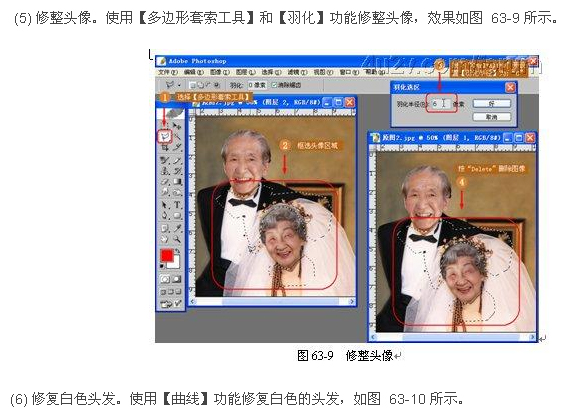The image size is (568, 420).
Task: Choose Intersect with Selection mode in options bar
Action: click(217, 85)
